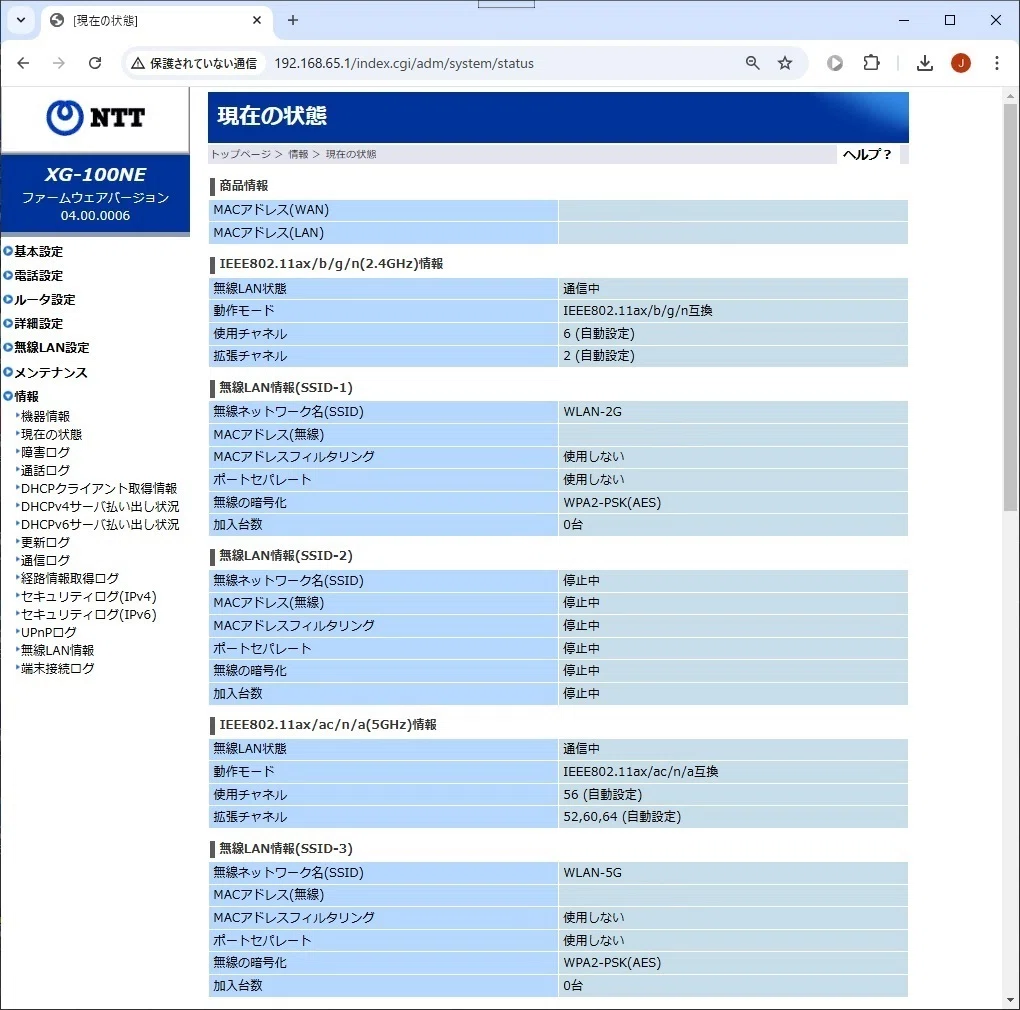Click the NTT logo
Screen dimensions: 1020x1010
(x=96, y=118)
